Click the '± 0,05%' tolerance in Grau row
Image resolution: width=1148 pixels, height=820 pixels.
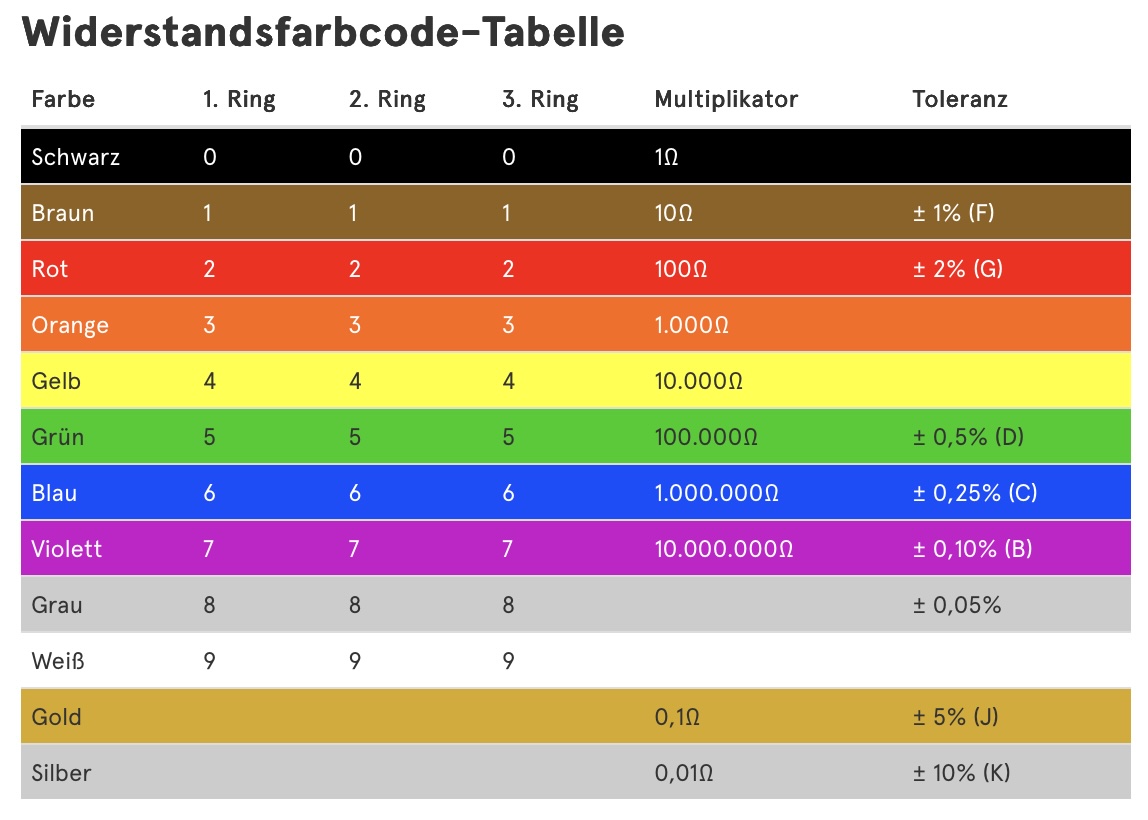click(x=957, y=605)
